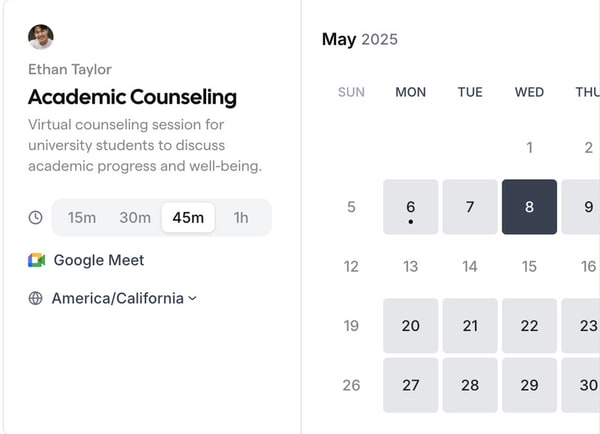Choose May 21 on the calendar
The image size is (600, 434).
click(x=470, y=325)
